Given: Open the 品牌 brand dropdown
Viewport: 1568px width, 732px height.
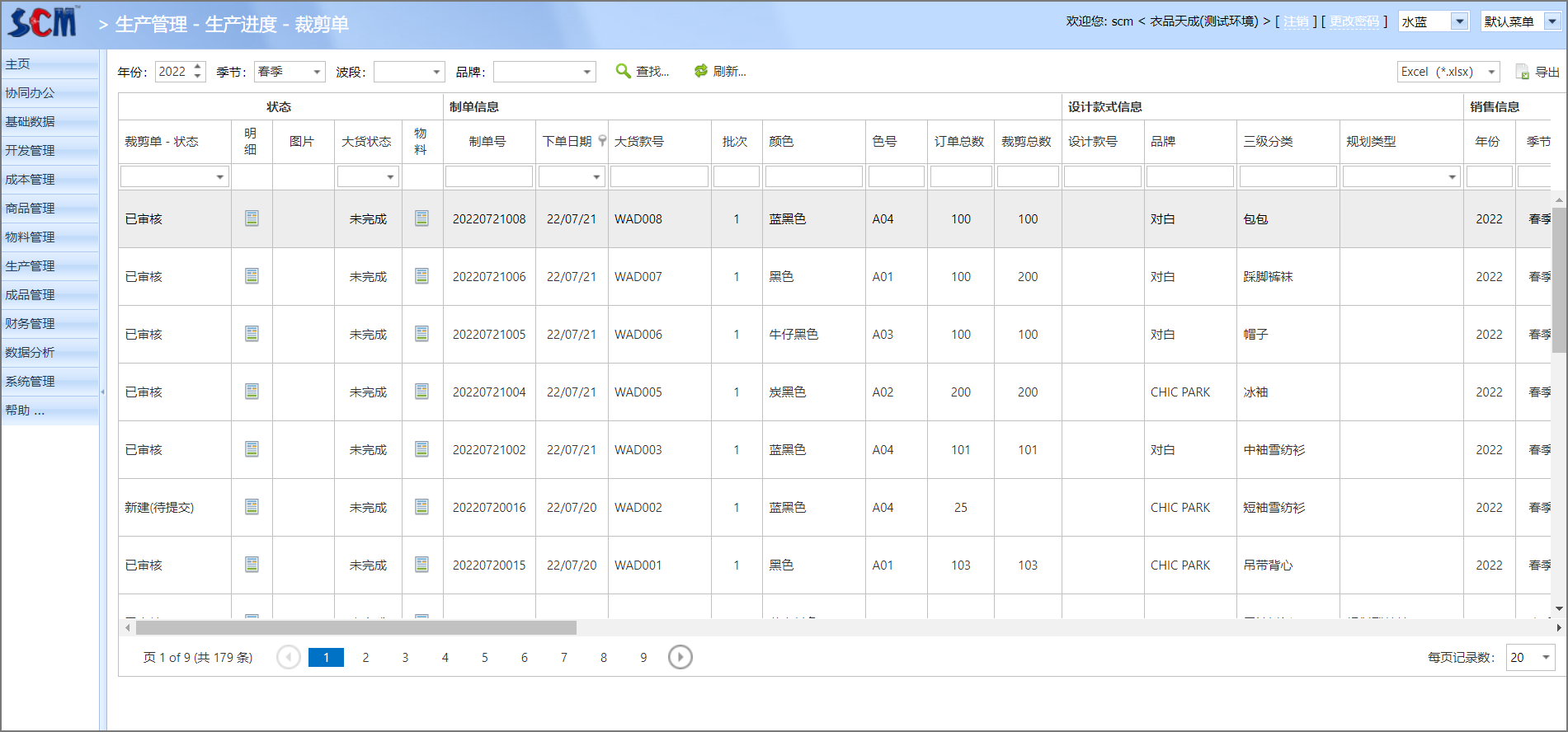Looking at the screenshot, I should click(x=586, y=73).
